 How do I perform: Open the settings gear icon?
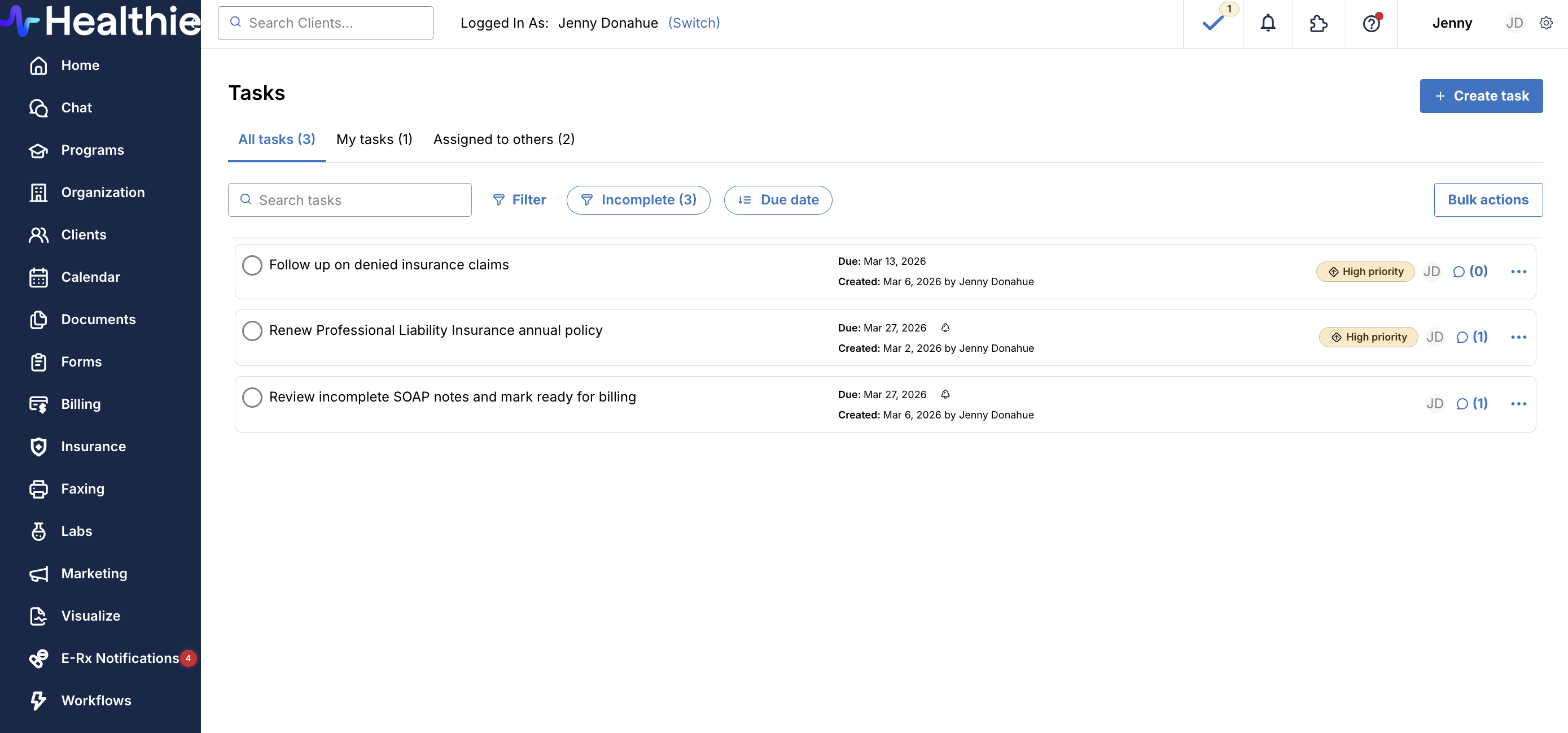coord(1545,23)
